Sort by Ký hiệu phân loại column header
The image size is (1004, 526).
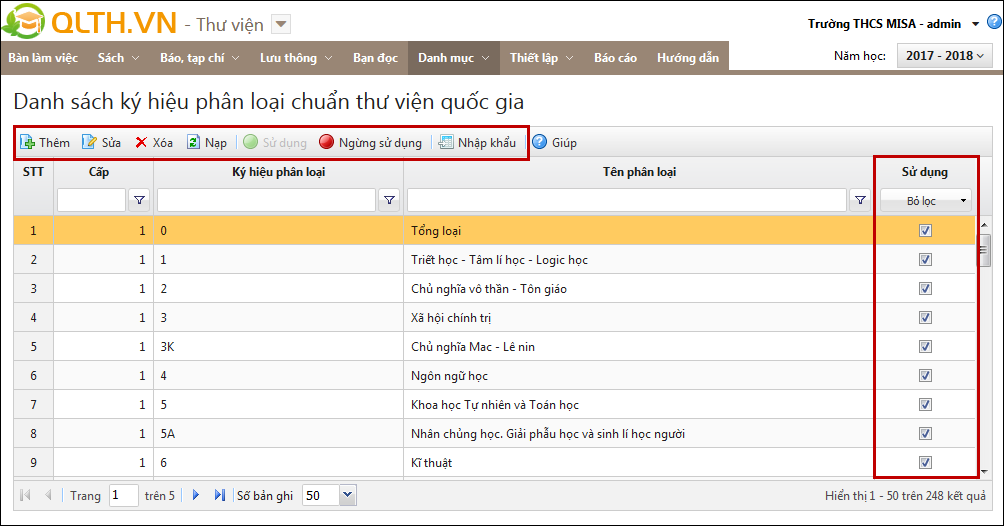pyautogui.click(x=279, y=172)
